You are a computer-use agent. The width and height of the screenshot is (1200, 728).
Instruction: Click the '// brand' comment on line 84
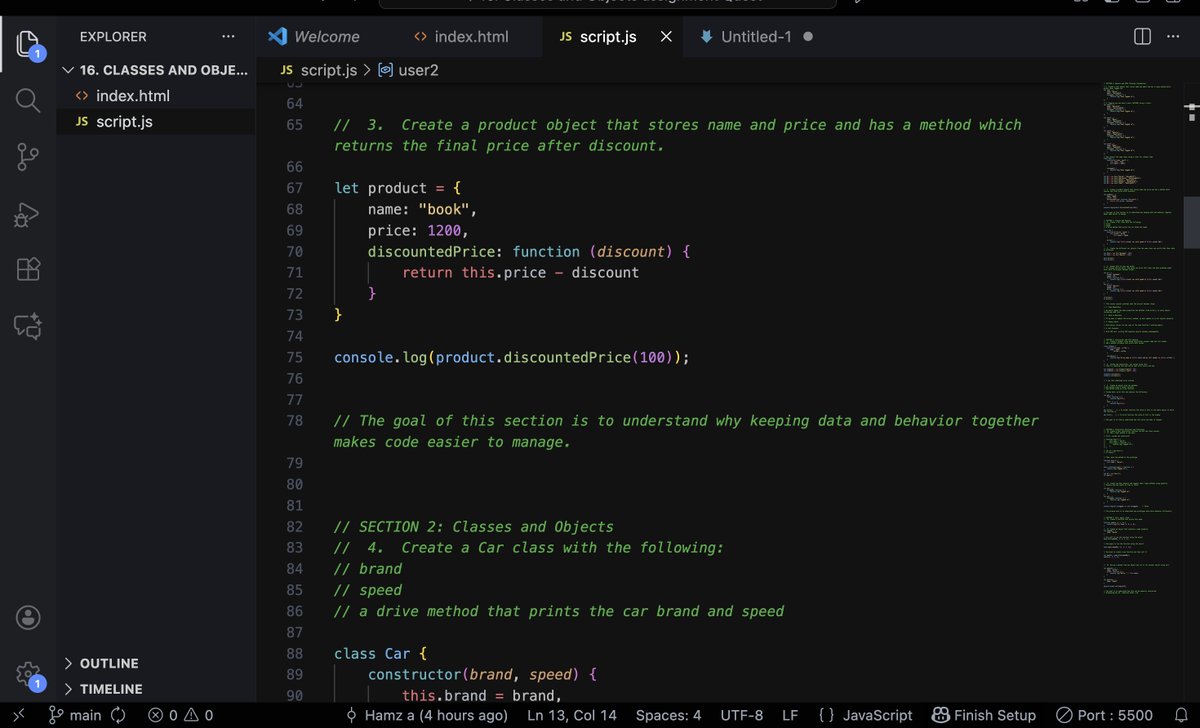(367, 568)
